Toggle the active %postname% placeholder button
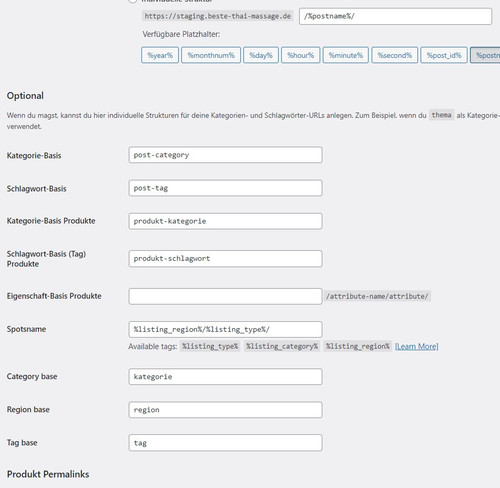500x488 pixels. [x=485, y=55]
